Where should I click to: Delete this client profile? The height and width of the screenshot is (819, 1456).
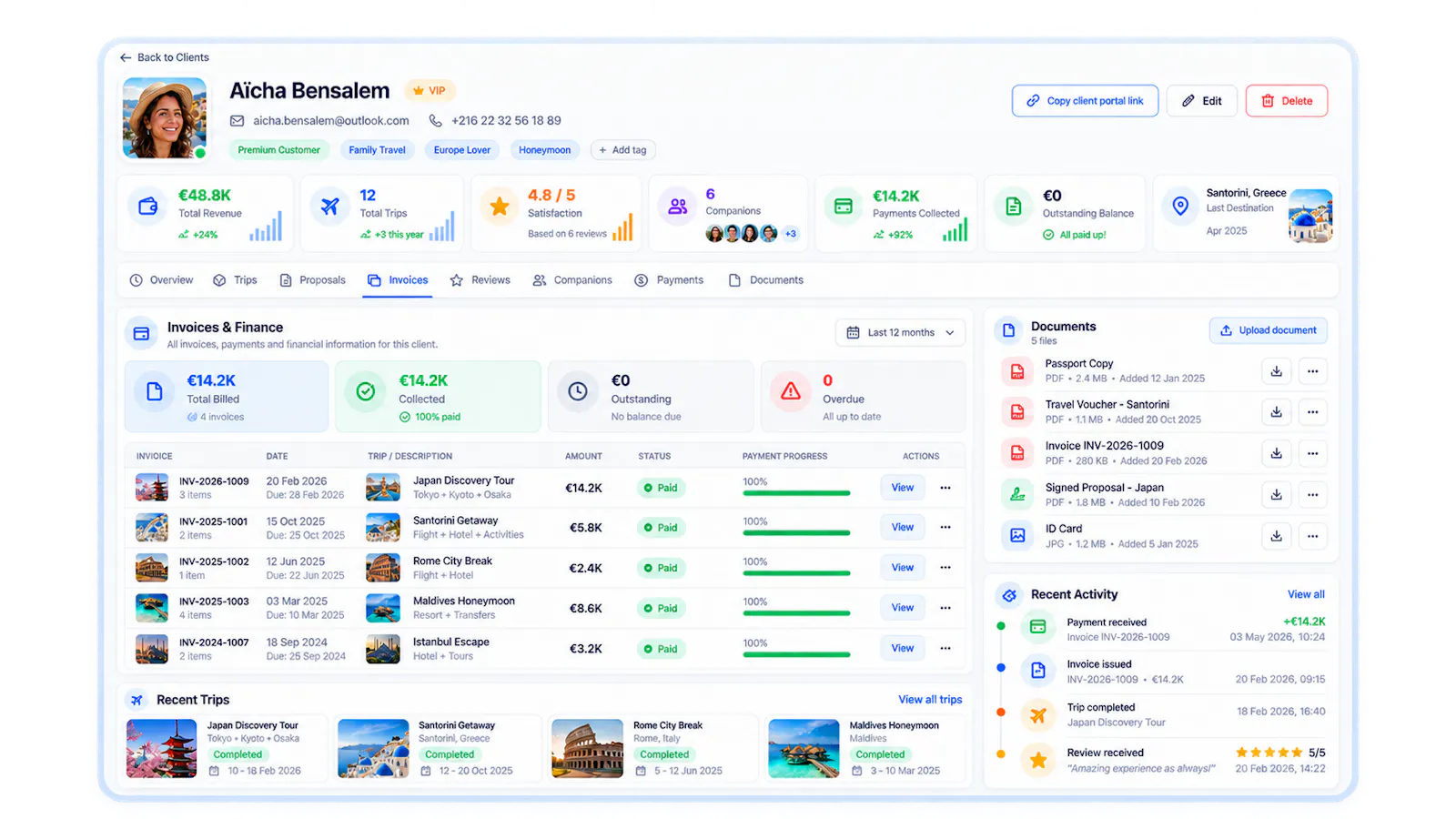1287,101
